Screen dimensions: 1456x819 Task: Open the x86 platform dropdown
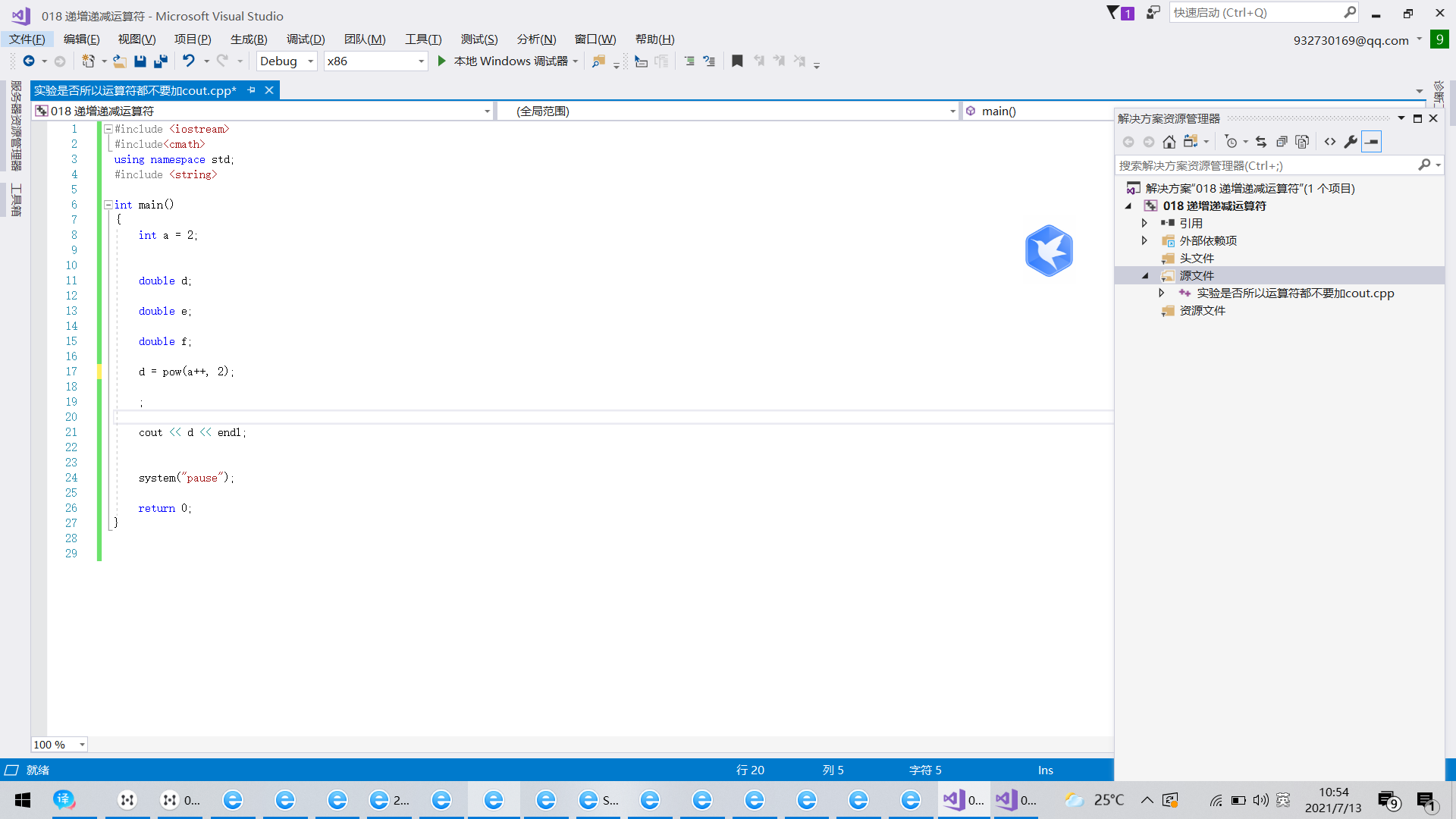coord(375,61)
